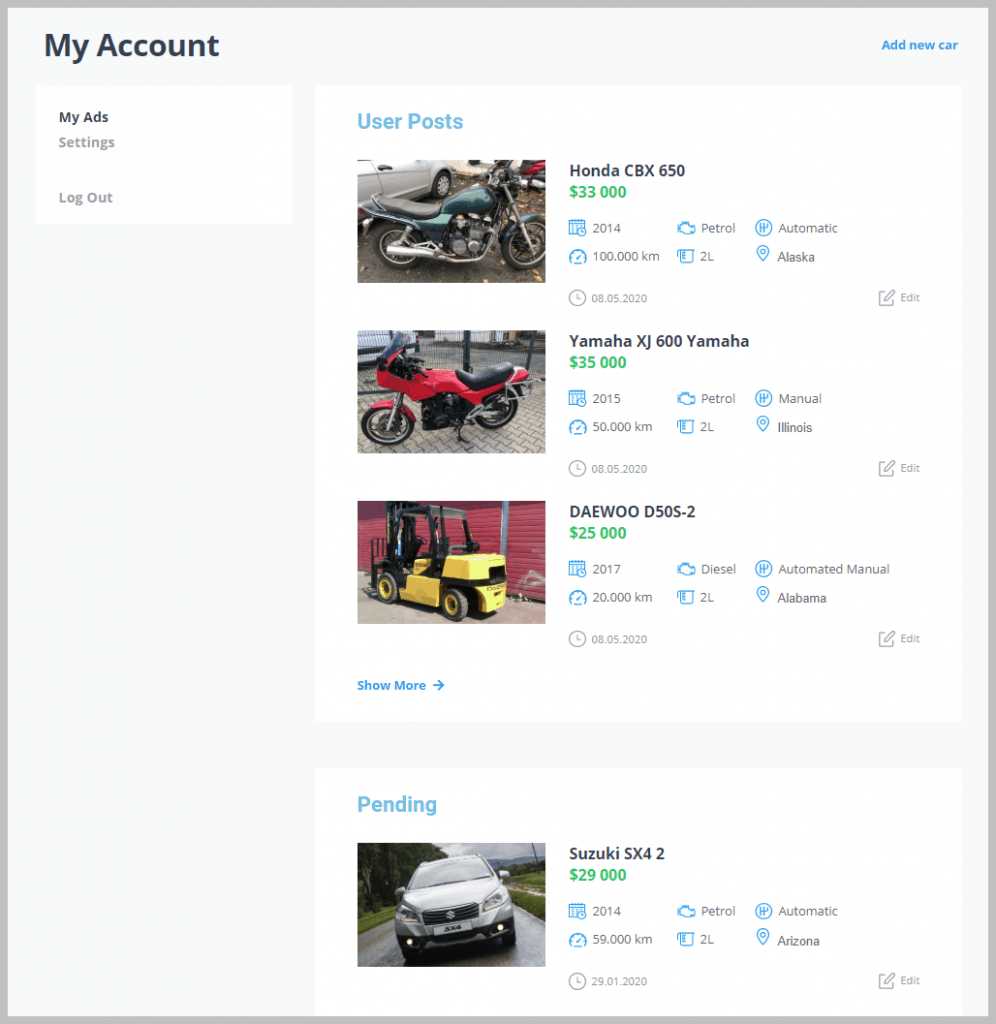Click Edit on the Honda CBX 650 listing
Viewport: 996px width, 1024px height.
(x=900, y=297)
